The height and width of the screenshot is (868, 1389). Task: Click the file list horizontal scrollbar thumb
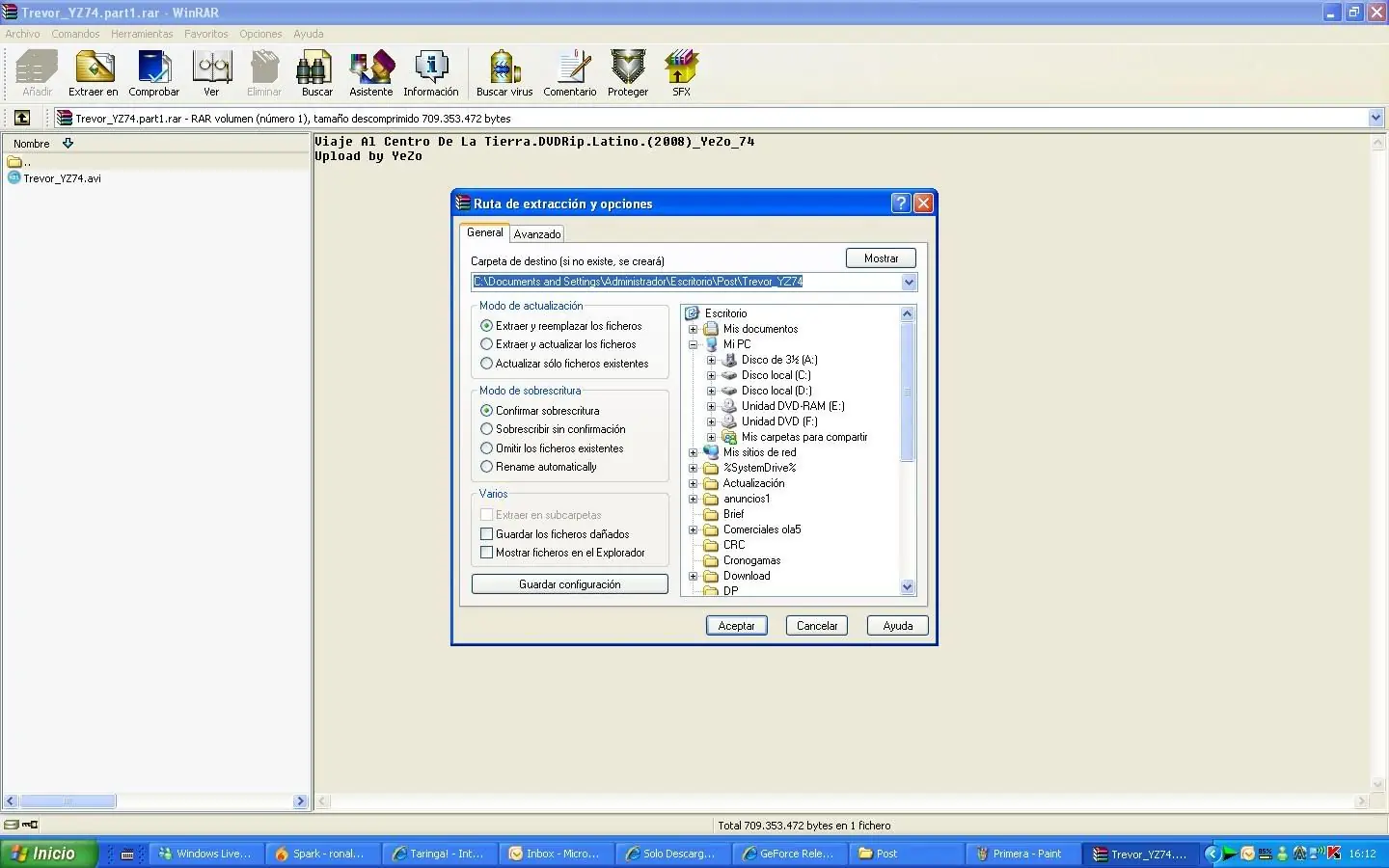pyautogui.click(x=68, y=801)
